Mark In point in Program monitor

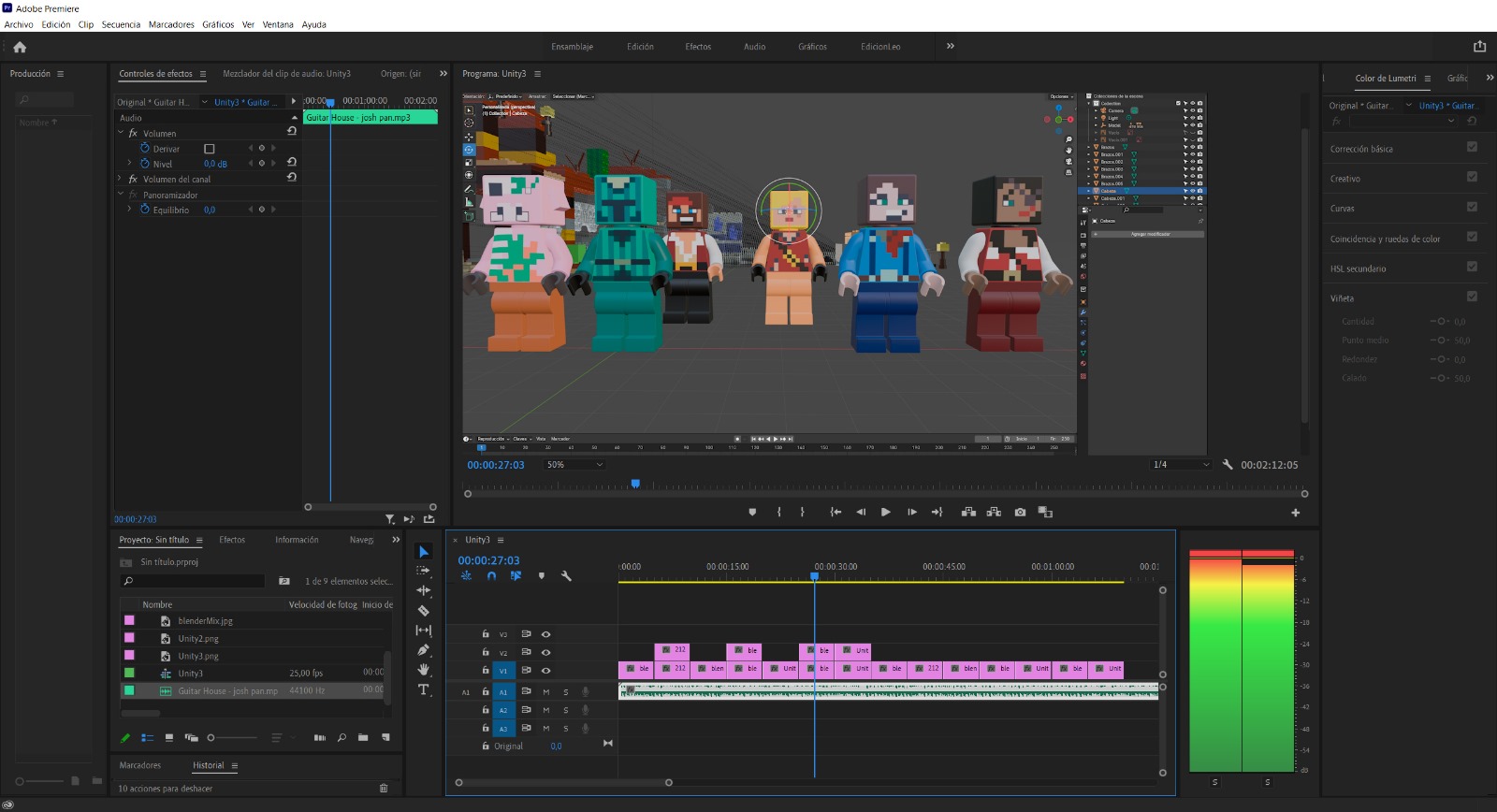pos(778,512)
